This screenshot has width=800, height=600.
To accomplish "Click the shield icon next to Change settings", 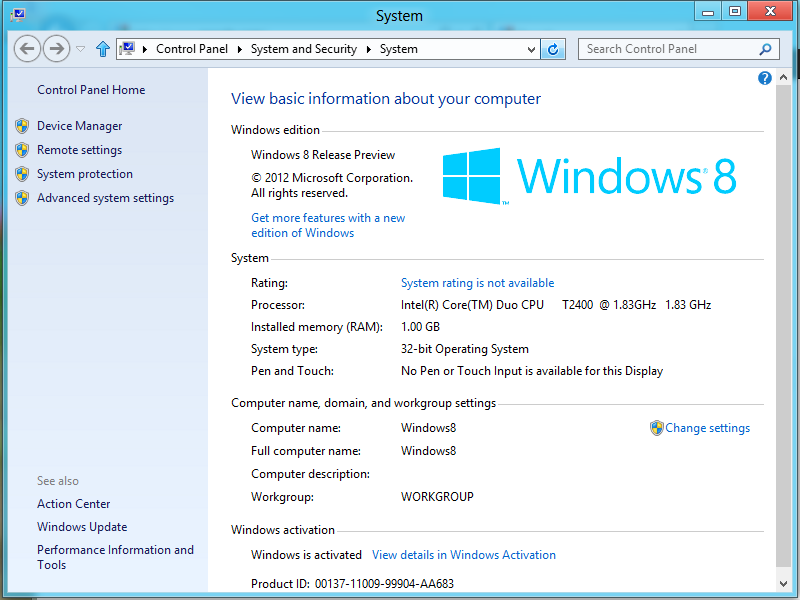I will click(657, 428).
